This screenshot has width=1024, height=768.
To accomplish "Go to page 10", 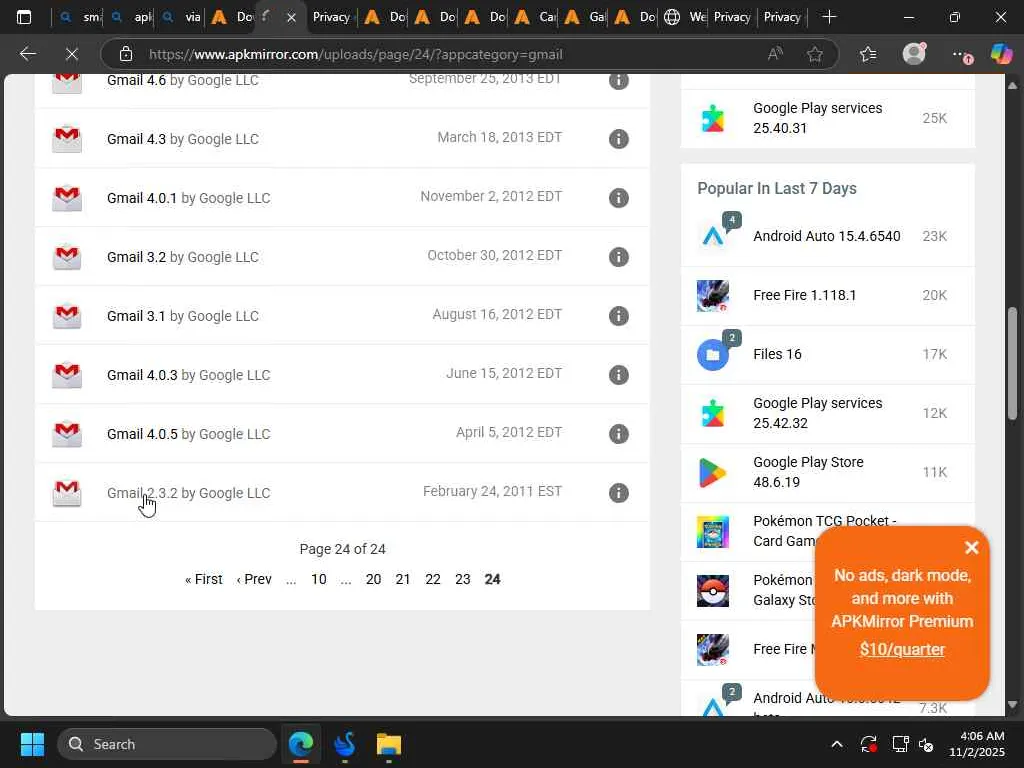I will point(319,579).
